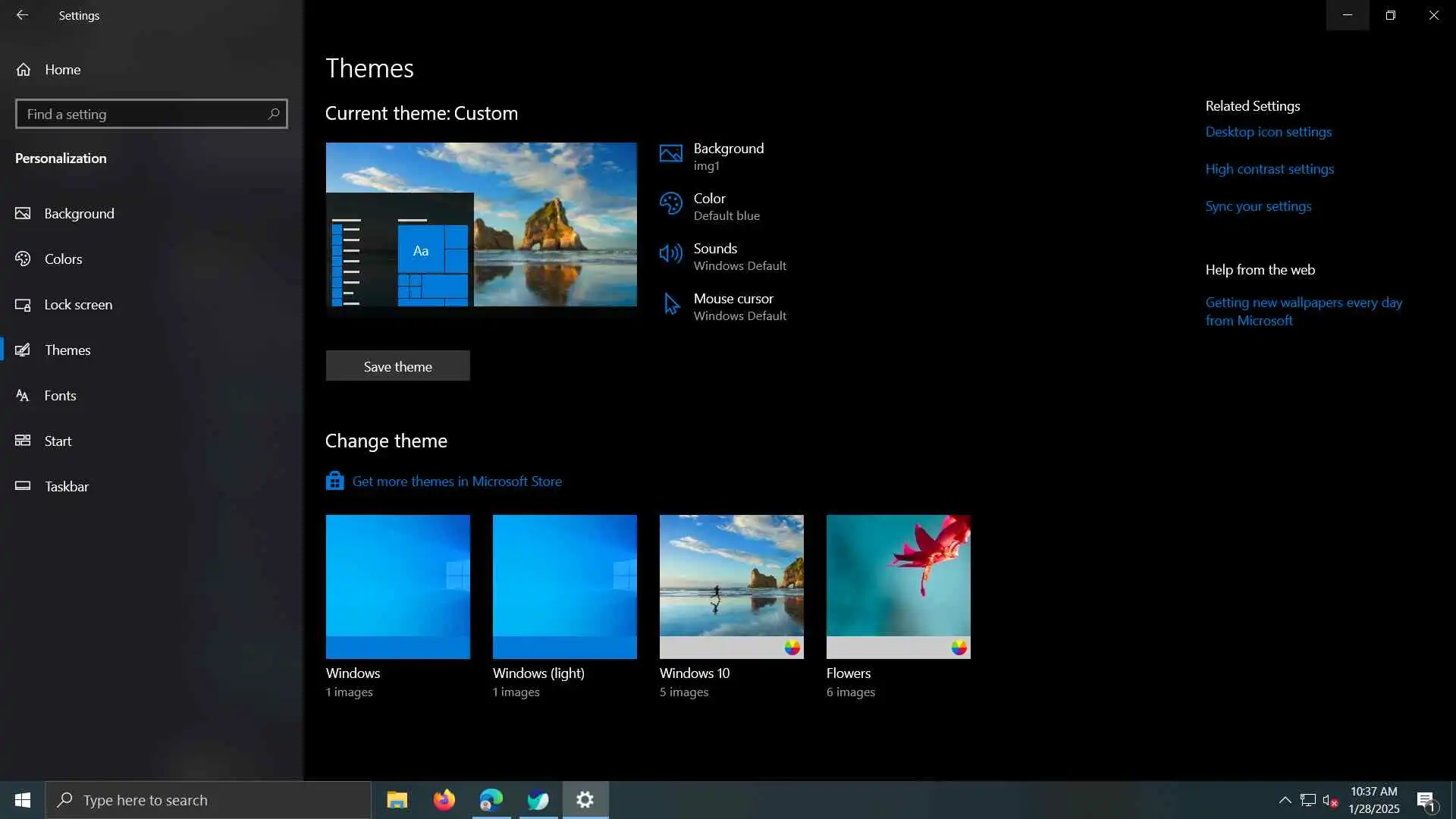
Task: Open the Colors personalization page
Action: pyautogui.click(x=63, y=259)
